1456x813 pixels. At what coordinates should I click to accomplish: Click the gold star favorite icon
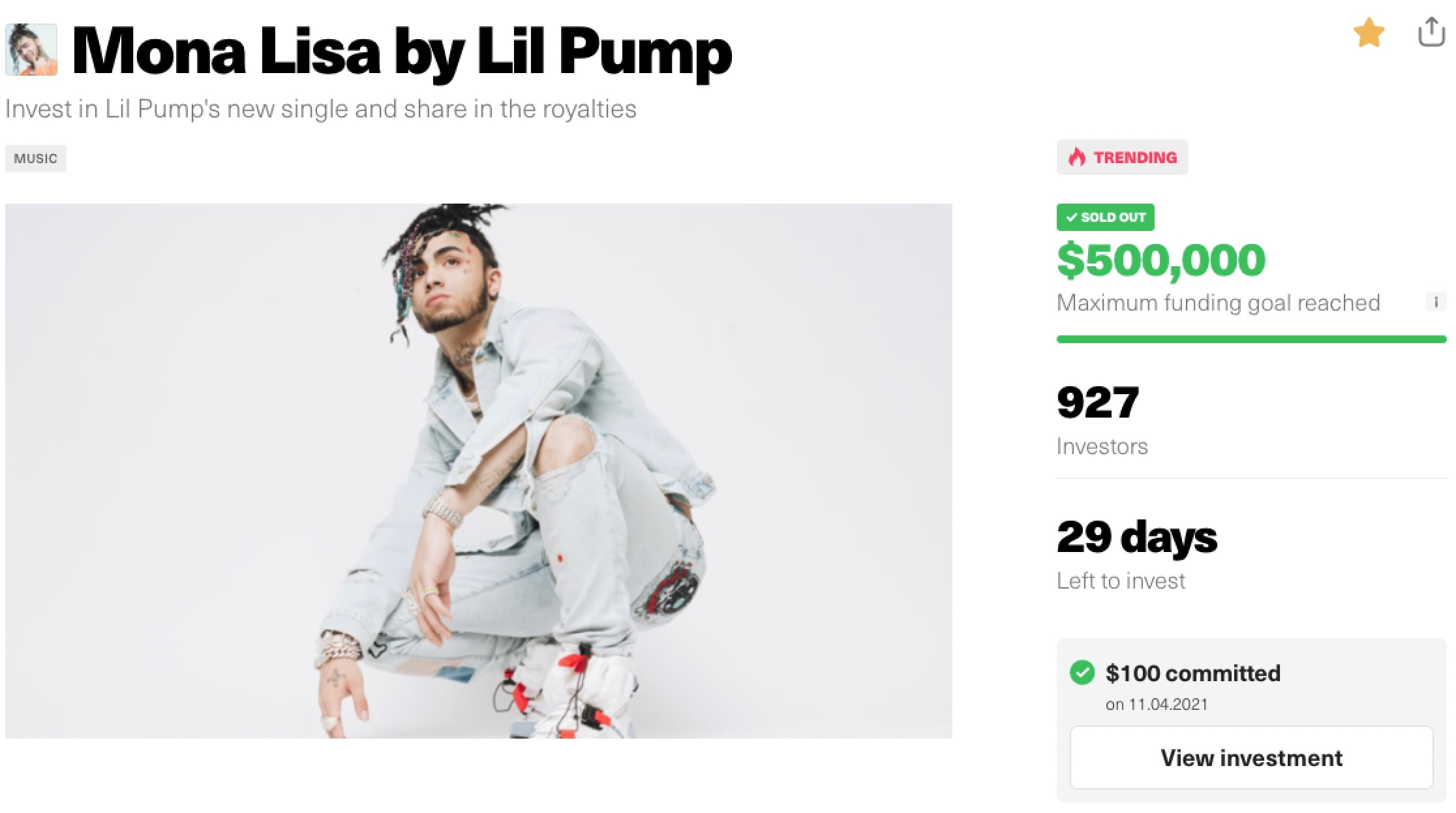(x=1369, y=33)
